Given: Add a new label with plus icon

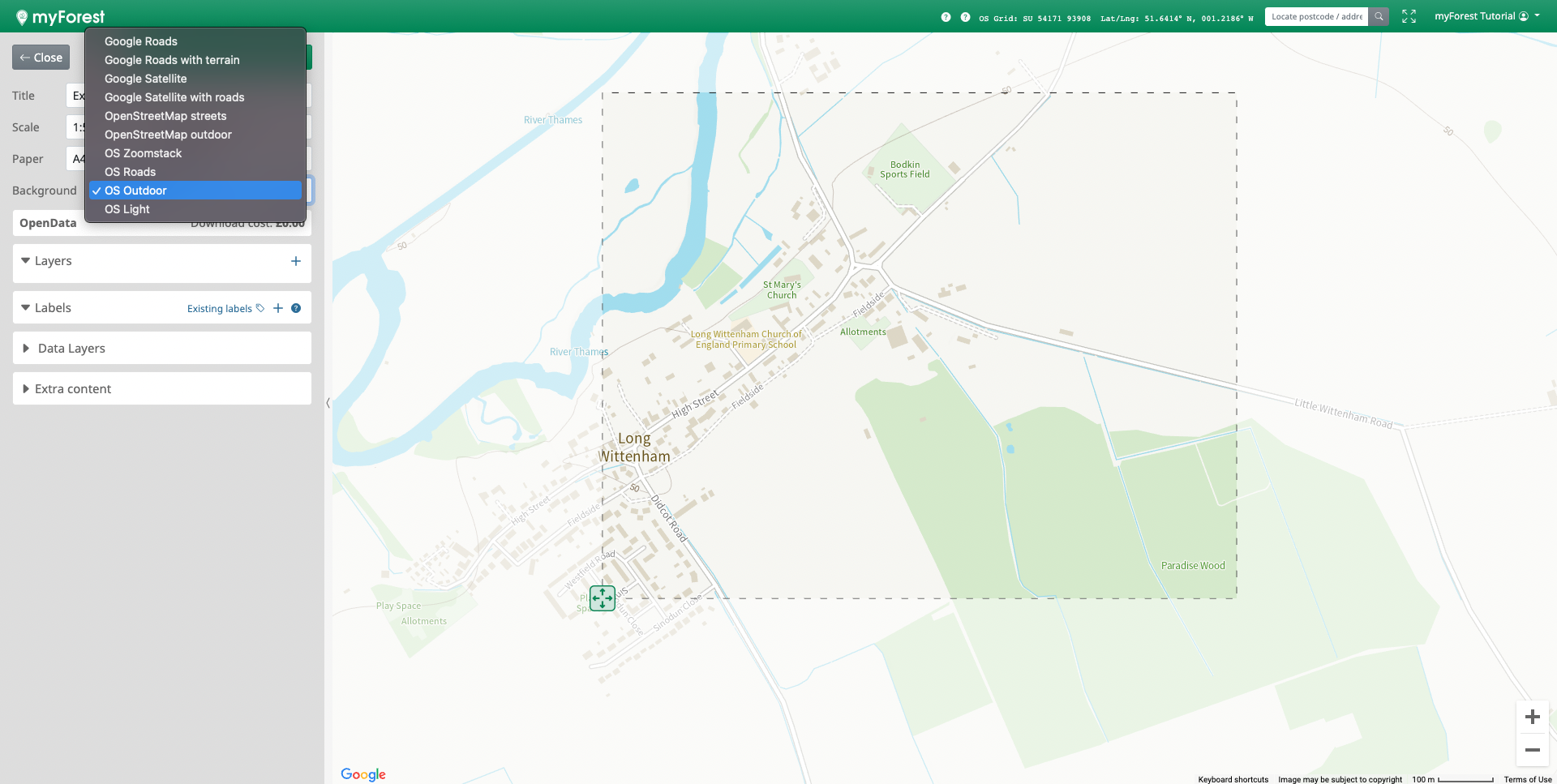Looking at the screenshot, I should click(278, 308).
